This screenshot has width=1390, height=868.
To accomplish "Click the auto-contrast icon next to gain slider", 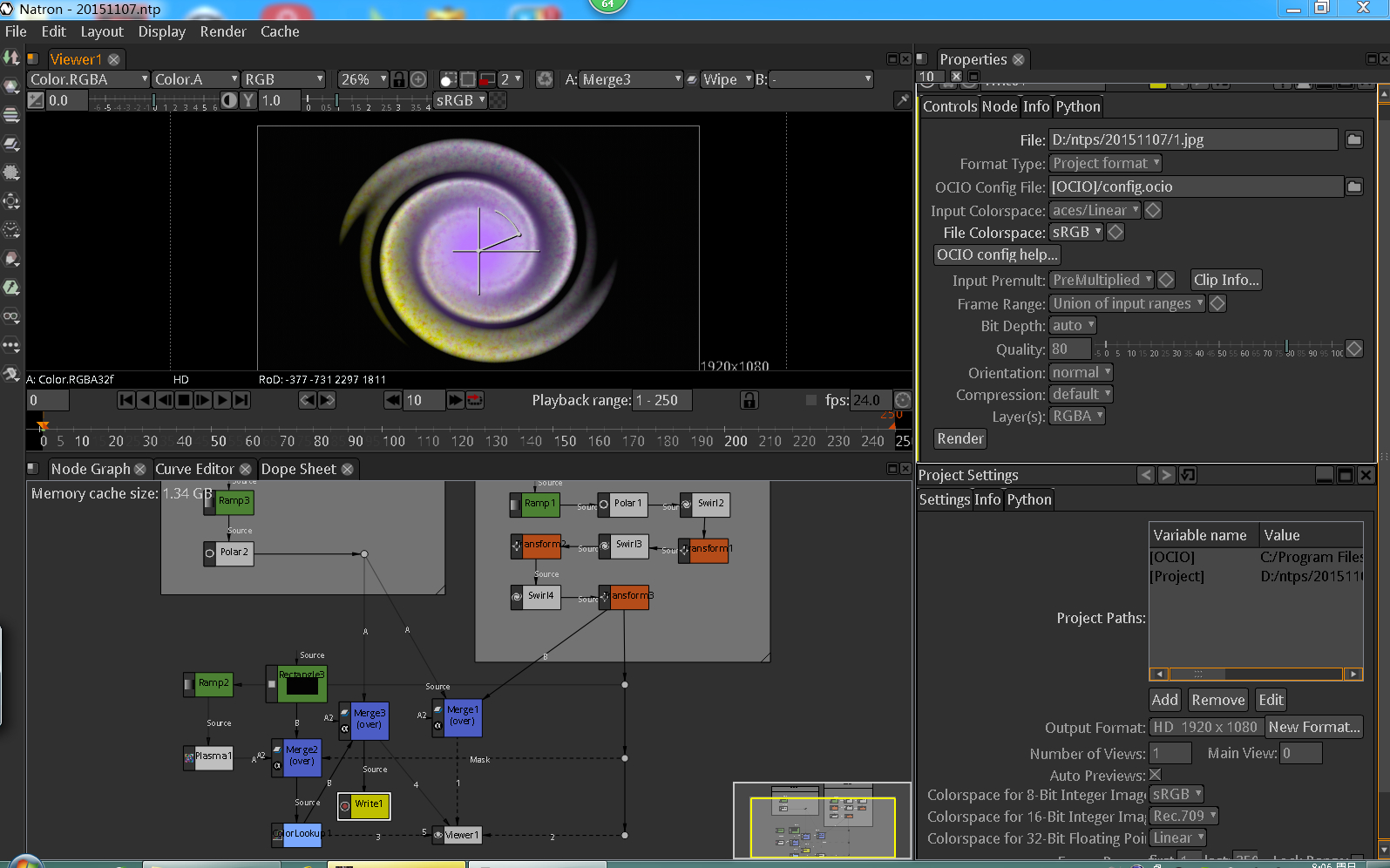I will click(229, 101).
